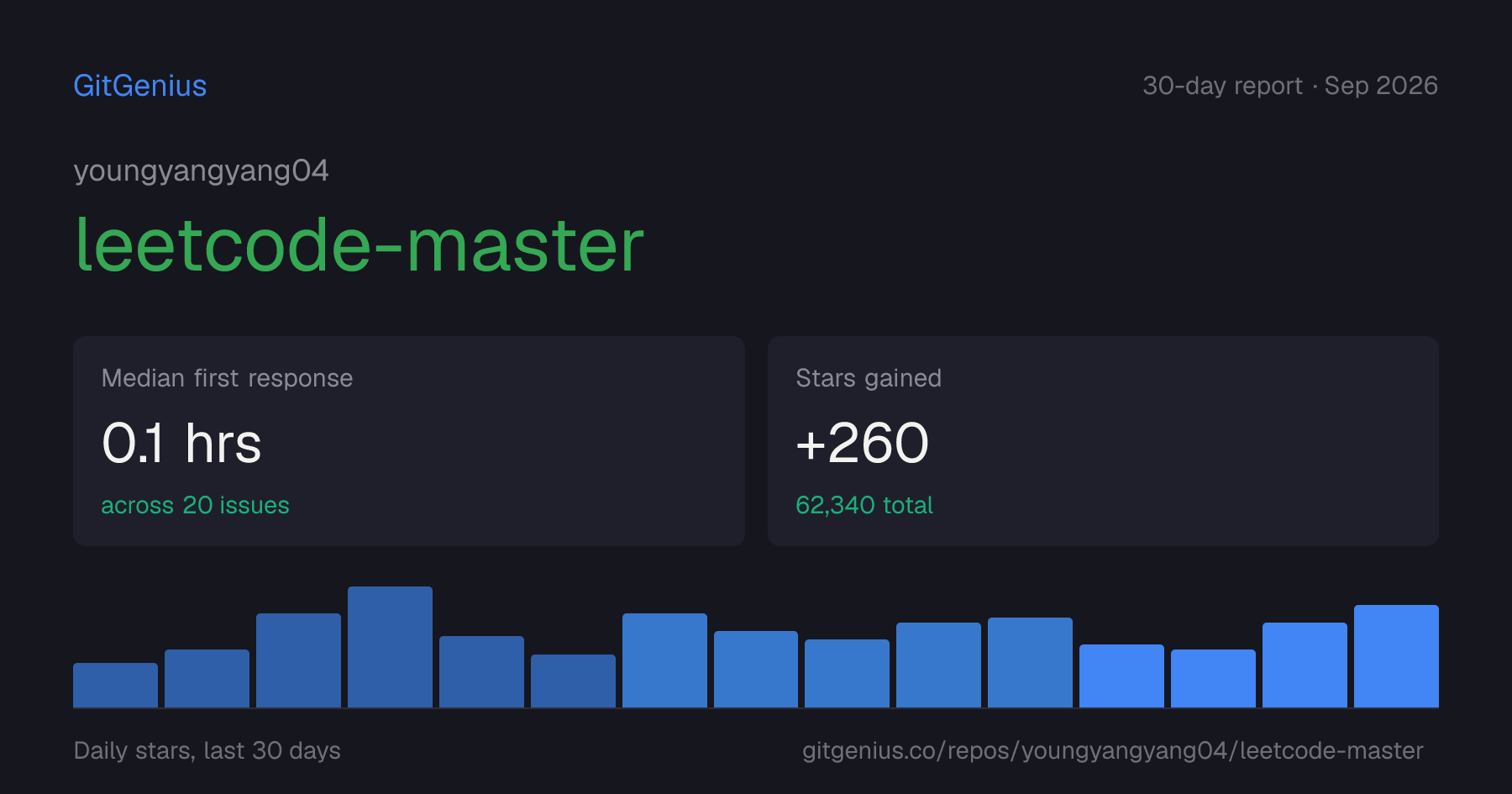The height and width of the screenshot is (794, 1512).
Task: Click the tallest bar in the chart
Action: point(390,647)
